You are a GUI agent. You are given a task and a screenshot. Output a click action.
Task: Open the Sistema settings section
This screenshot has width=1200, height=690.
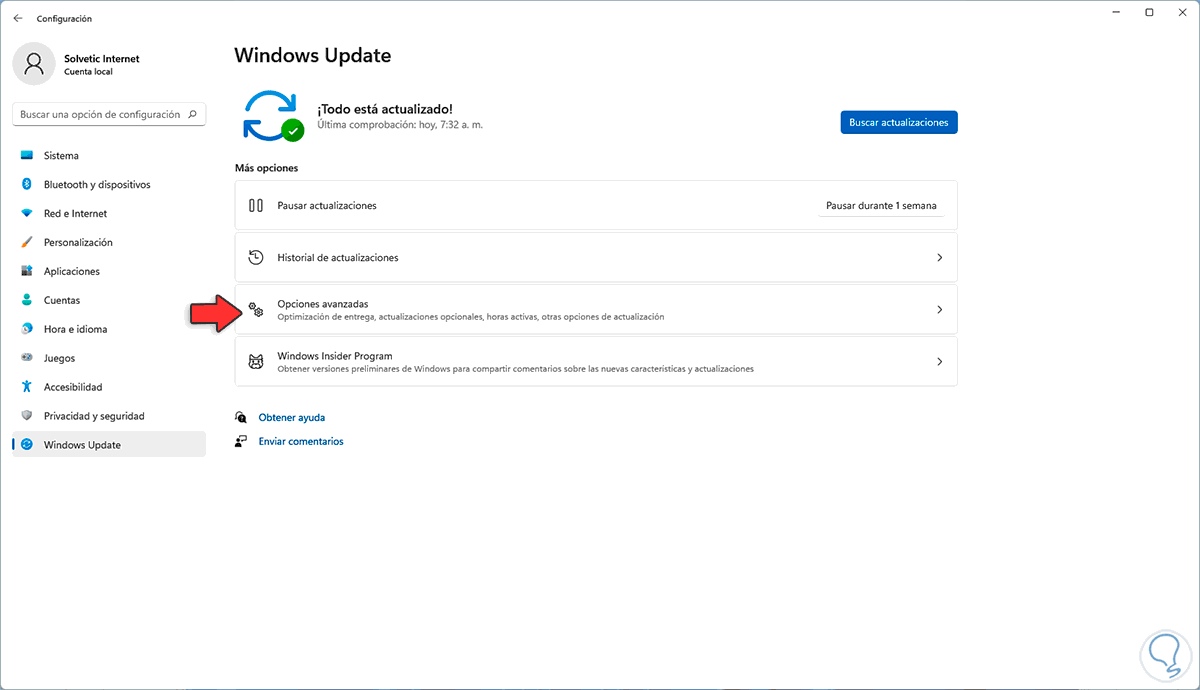coord(109,156)
